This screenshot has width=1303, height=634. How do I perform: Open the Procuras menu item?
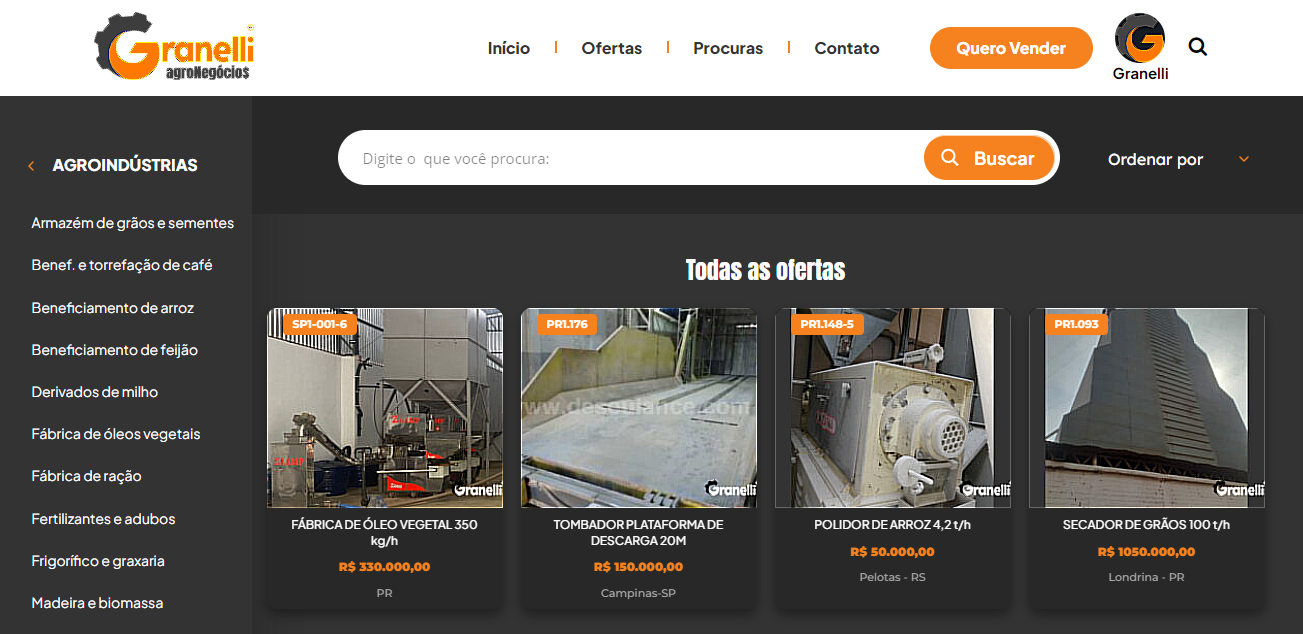(728, 48)
